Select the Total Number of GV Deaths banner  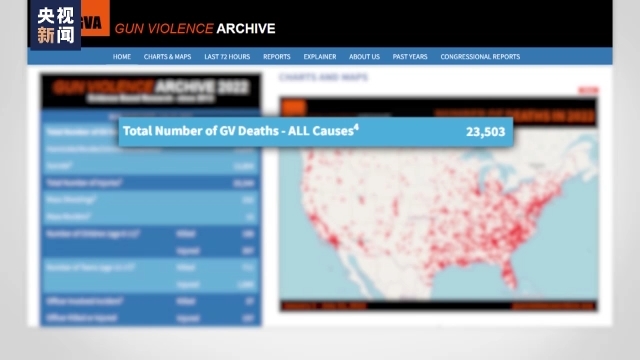[316, 131]
